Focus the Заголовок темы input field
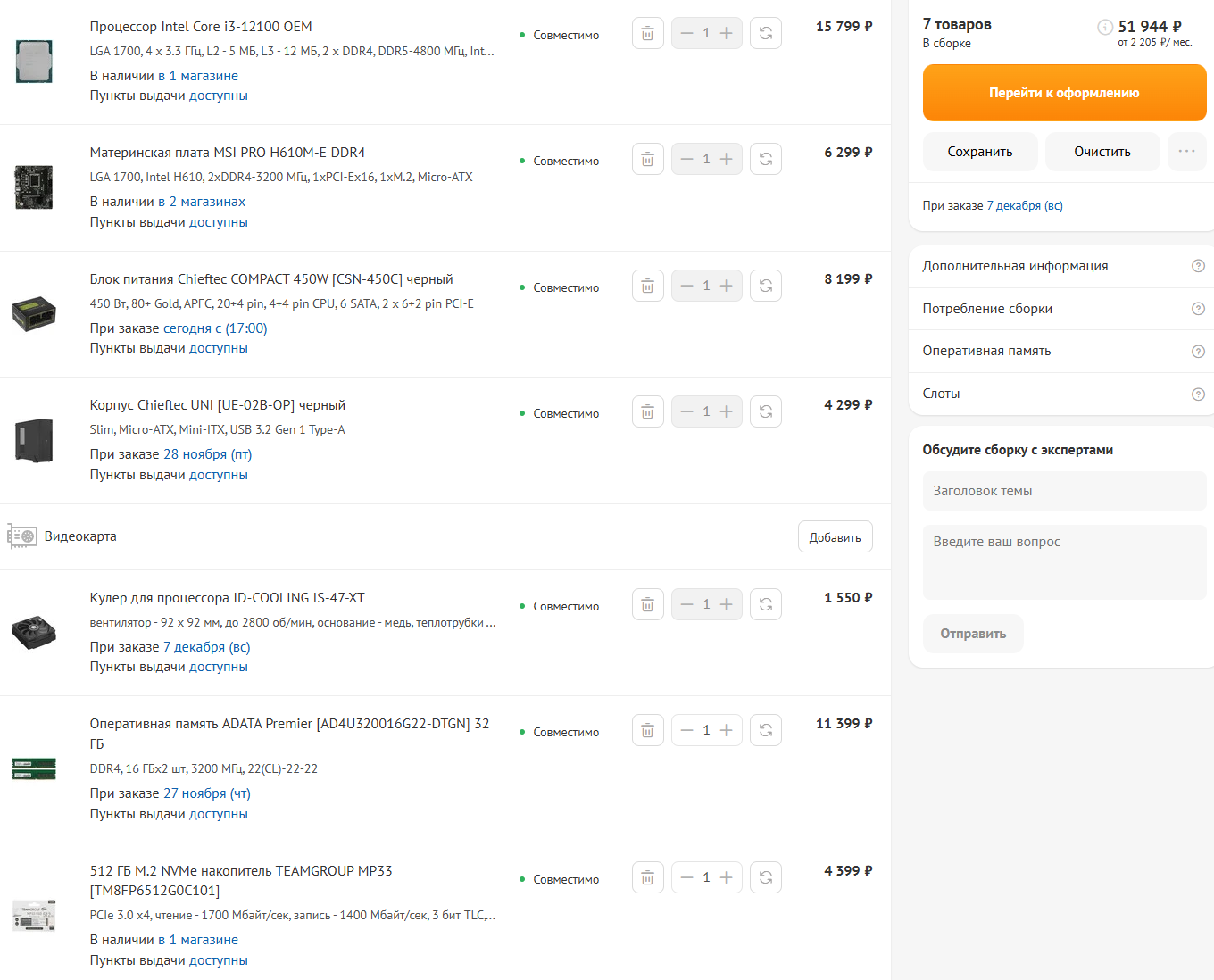This screenshot has width=1214, height=980. click(1064, 491)
